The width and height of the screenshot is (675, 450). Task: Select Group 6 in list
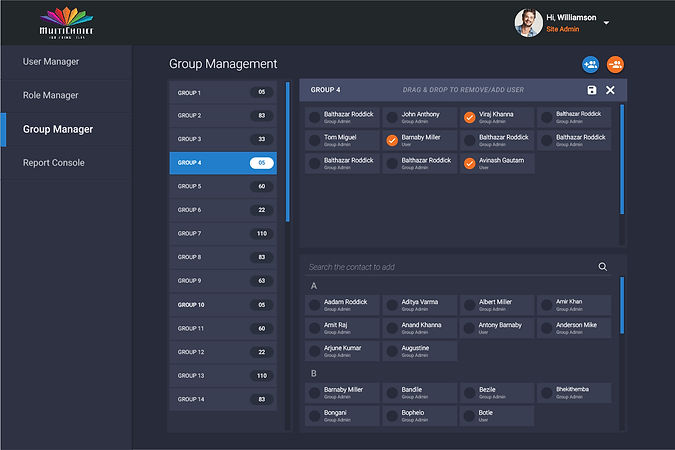pyautogui.click(x=223, y=210)
